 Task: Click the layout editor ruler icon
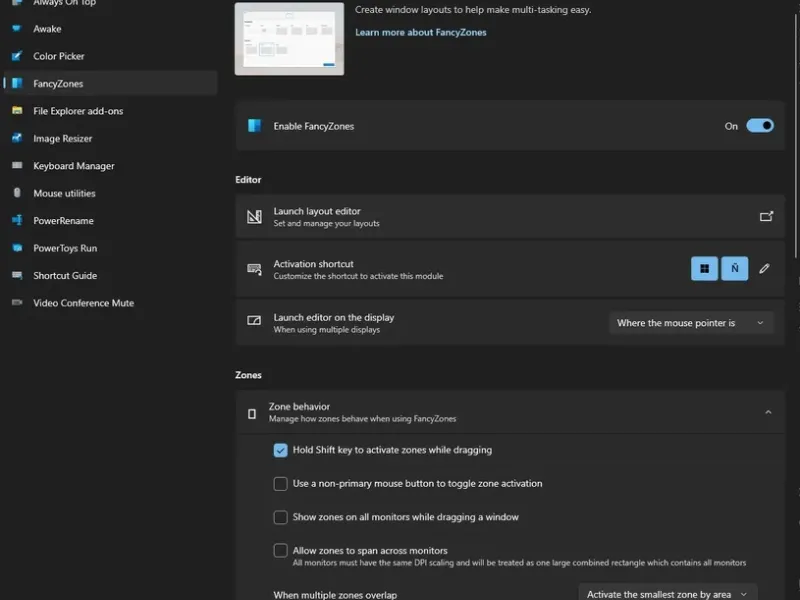point(254,217)
